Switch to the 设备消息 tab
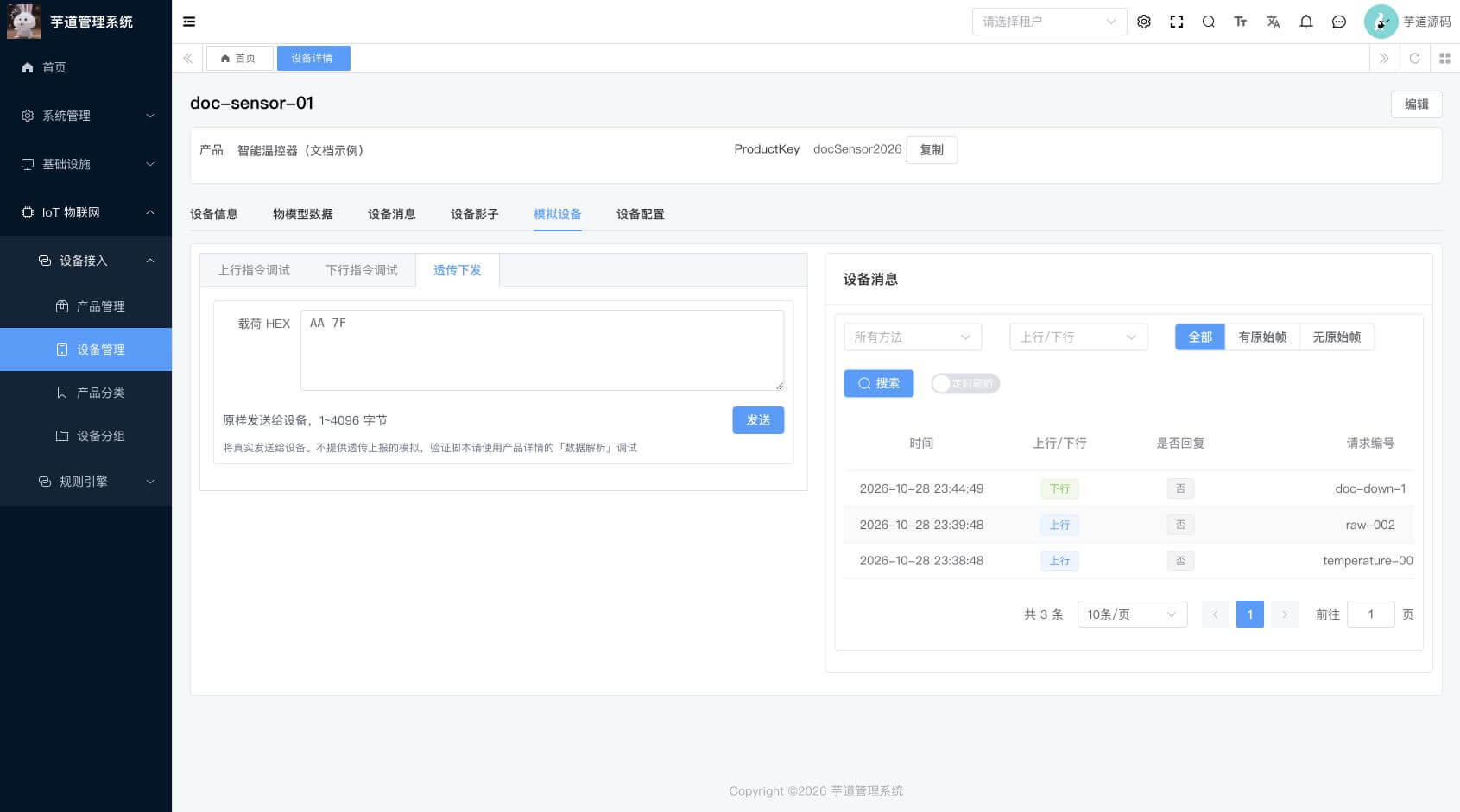The image size is (1460, 812). (392, 214)
